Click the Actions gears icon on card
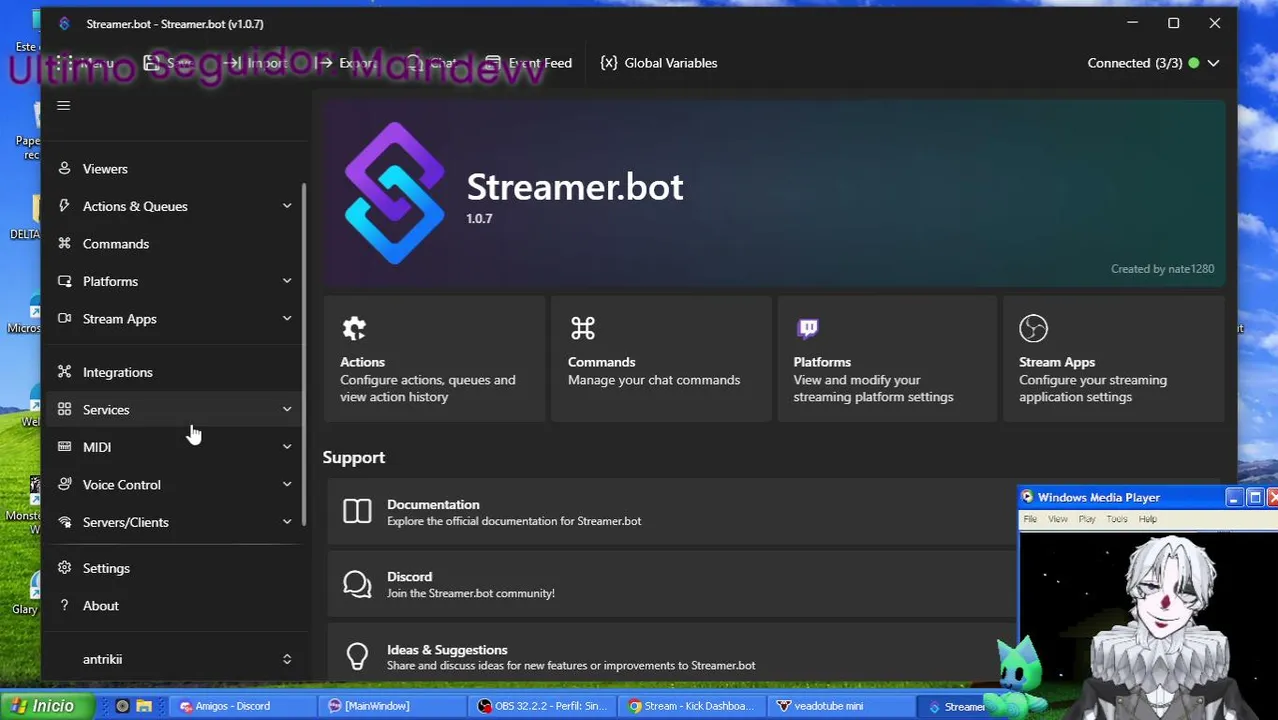This screenshot has height=720, width=1278. pyautogui.click(x=354, y=328)
